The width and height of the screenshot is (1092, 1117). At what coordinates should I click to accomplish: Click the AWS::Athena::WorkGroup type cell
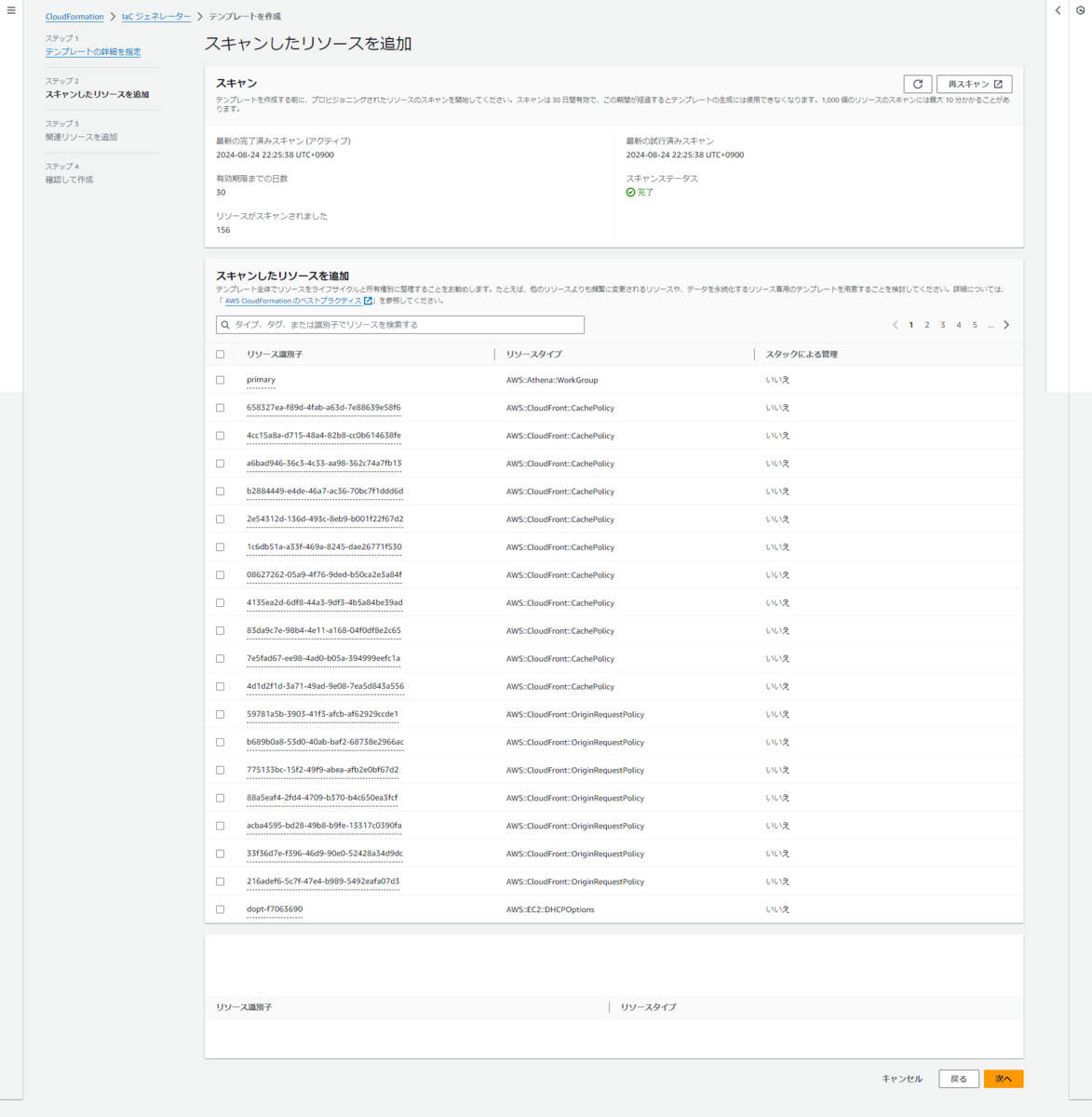coord(552,380)
